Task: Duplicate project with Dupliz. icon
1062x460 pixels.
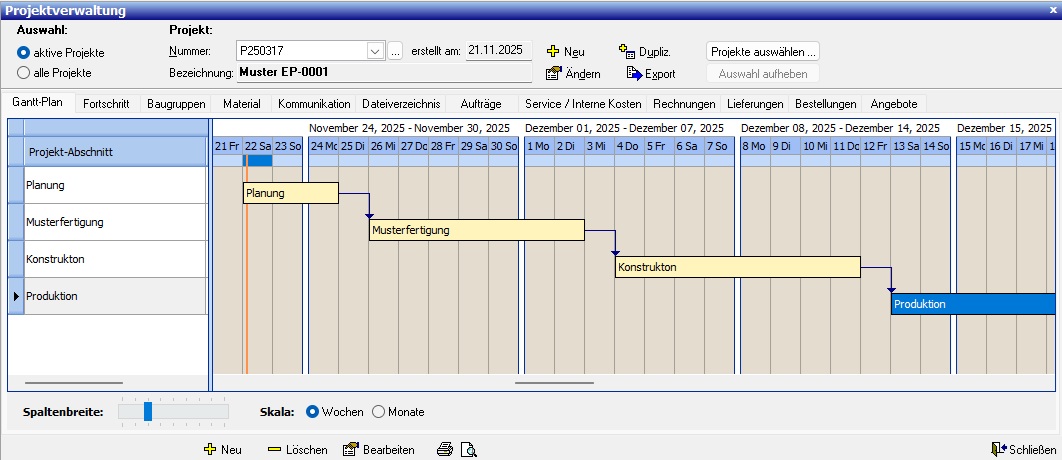Action: tap(627, 51)
